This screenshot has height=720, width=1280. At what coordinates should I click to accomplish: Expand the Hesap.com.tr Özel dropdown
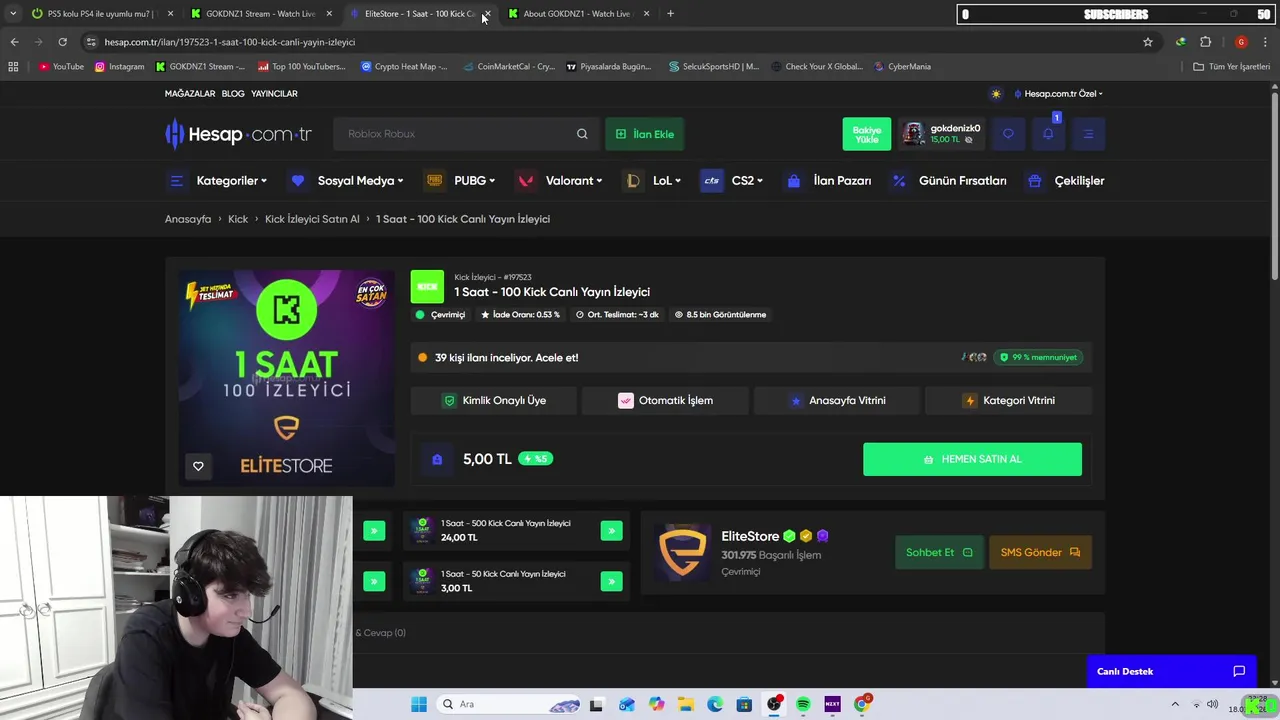[x=1059, y=94]
